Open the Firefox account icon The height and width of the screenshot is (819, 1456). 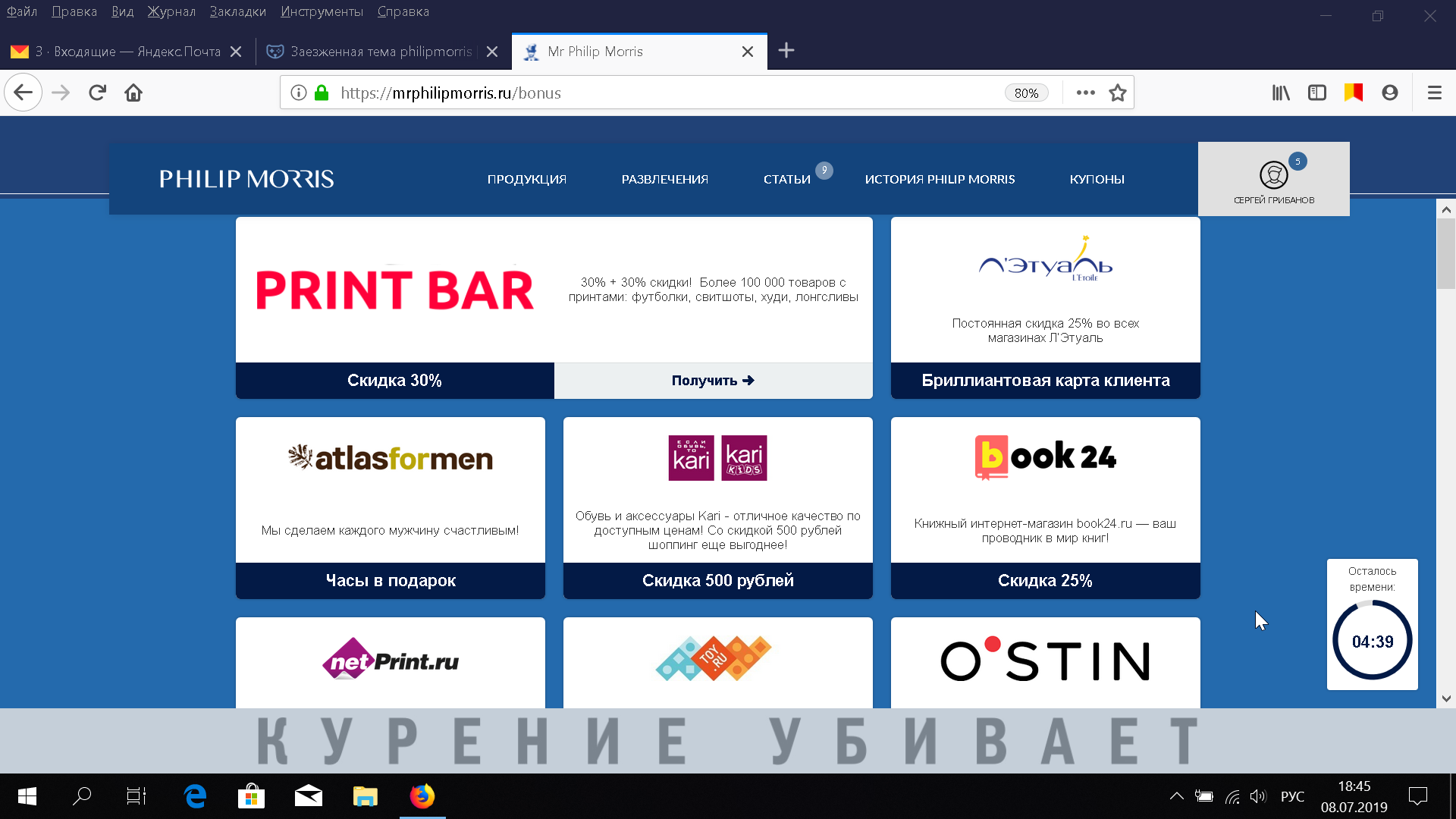click(x=1390, y=93)
